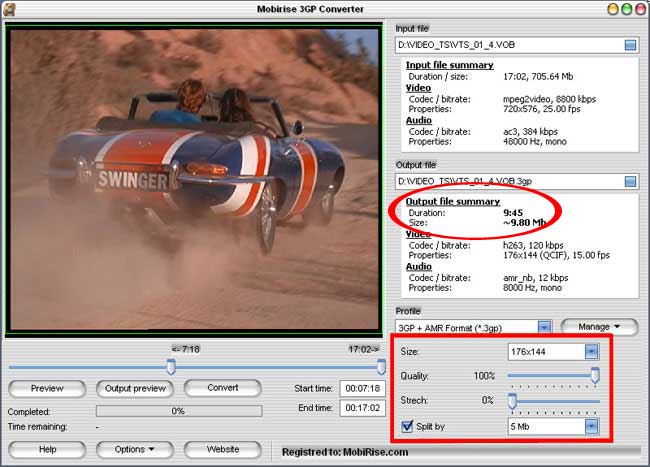
Task: Visit the Website button
Action: coord(223,450)
